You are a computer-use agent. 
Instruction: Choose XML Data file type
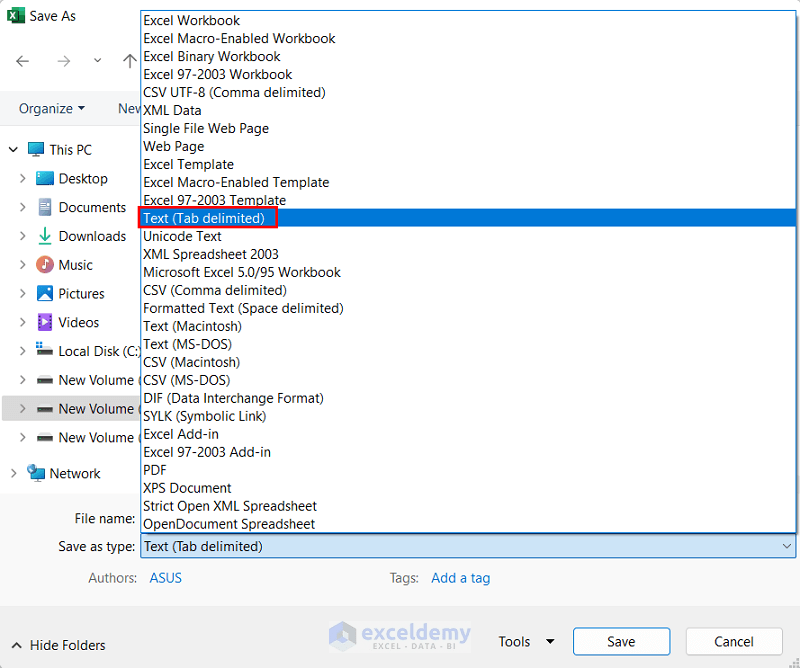[468, 110]
